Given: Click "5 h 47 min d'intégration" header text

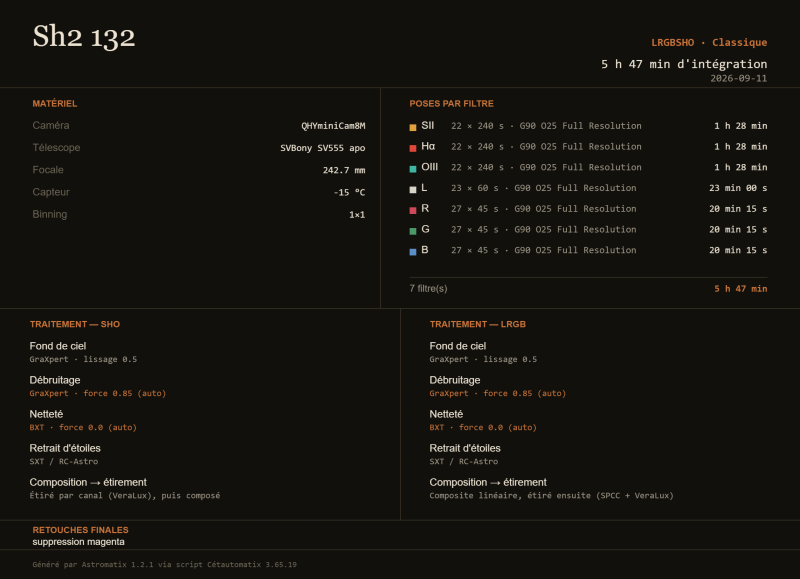Looking at the screenshot, I should (x=684, y=64).
